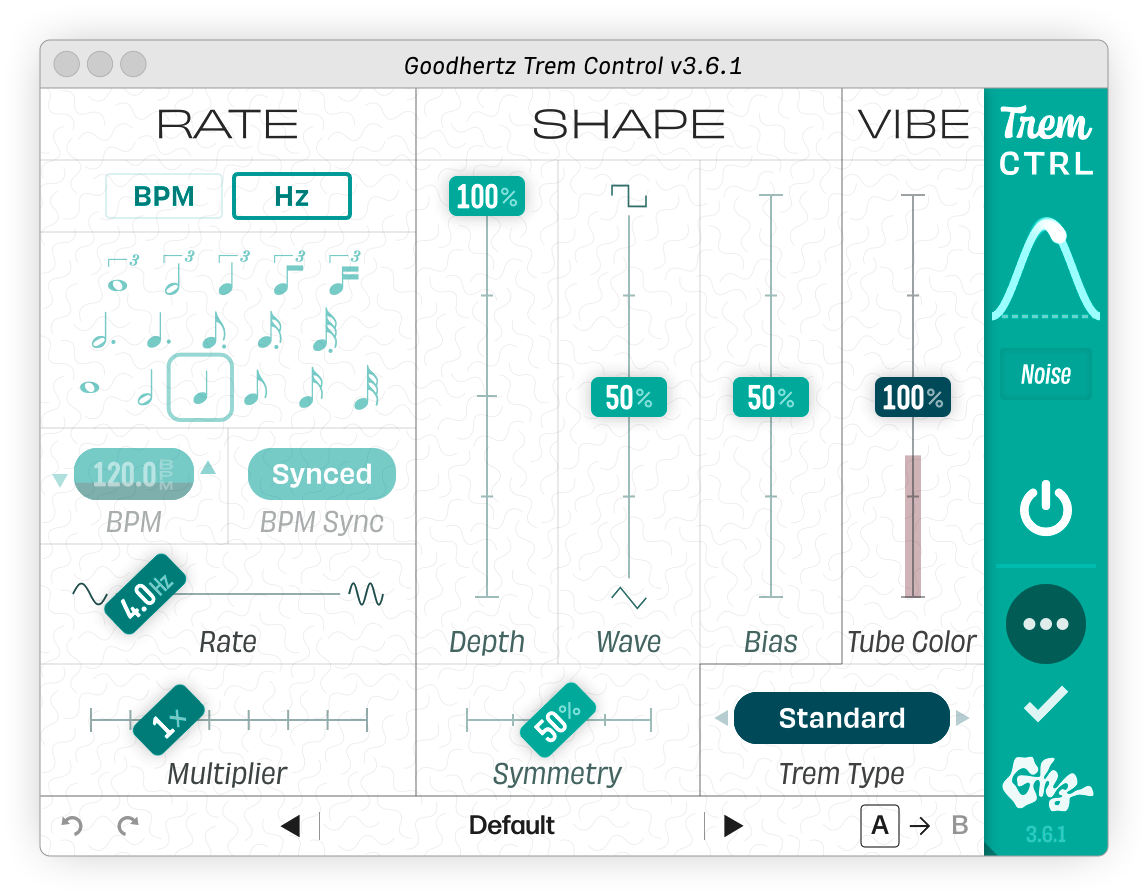Viewport: 1148px width, 896px height.
Task: Select the dotted half note rate
Action: (x=102, y=331)
